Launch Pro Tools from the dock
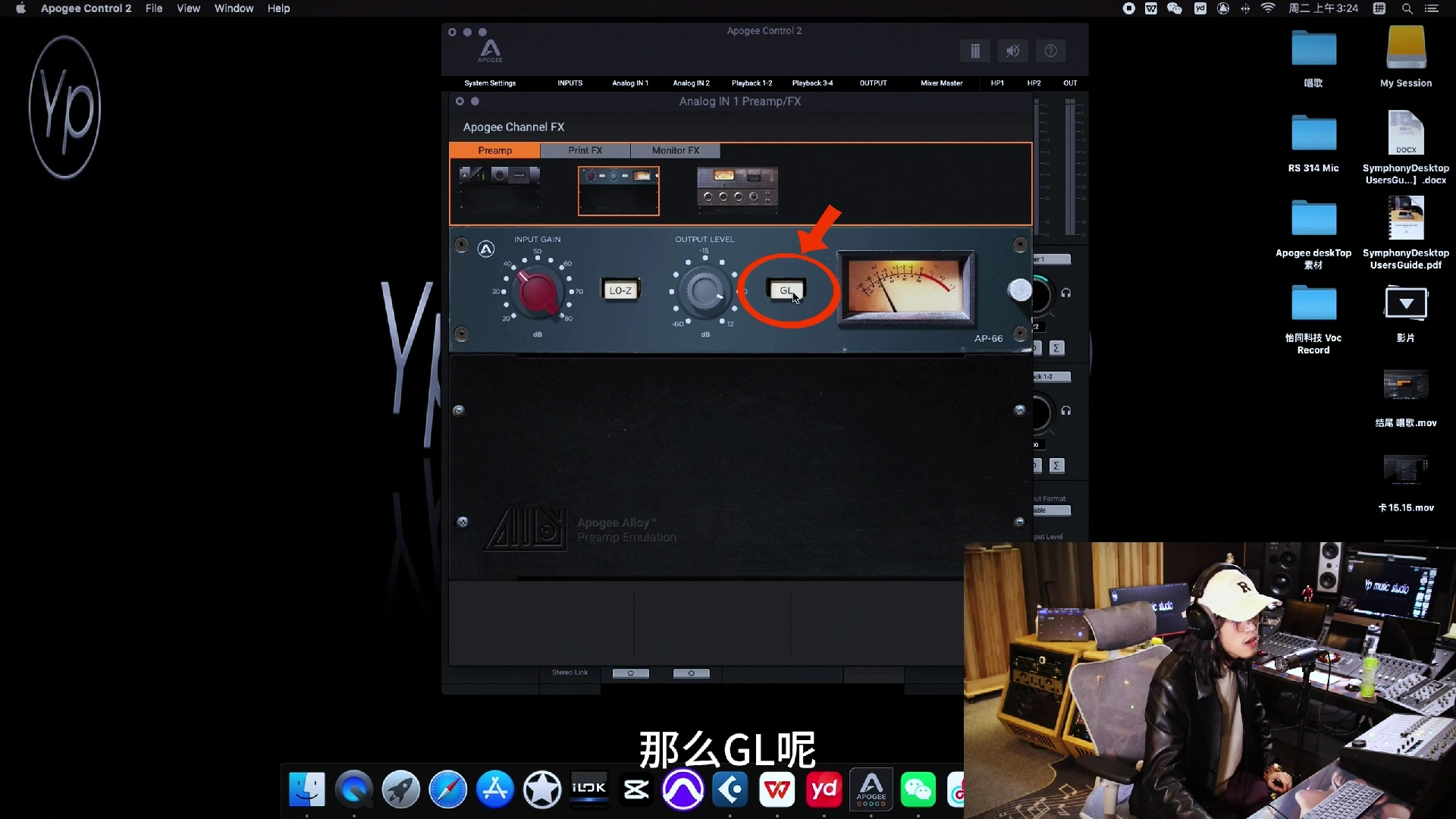1456x819 pixels. tap(683, 789)
